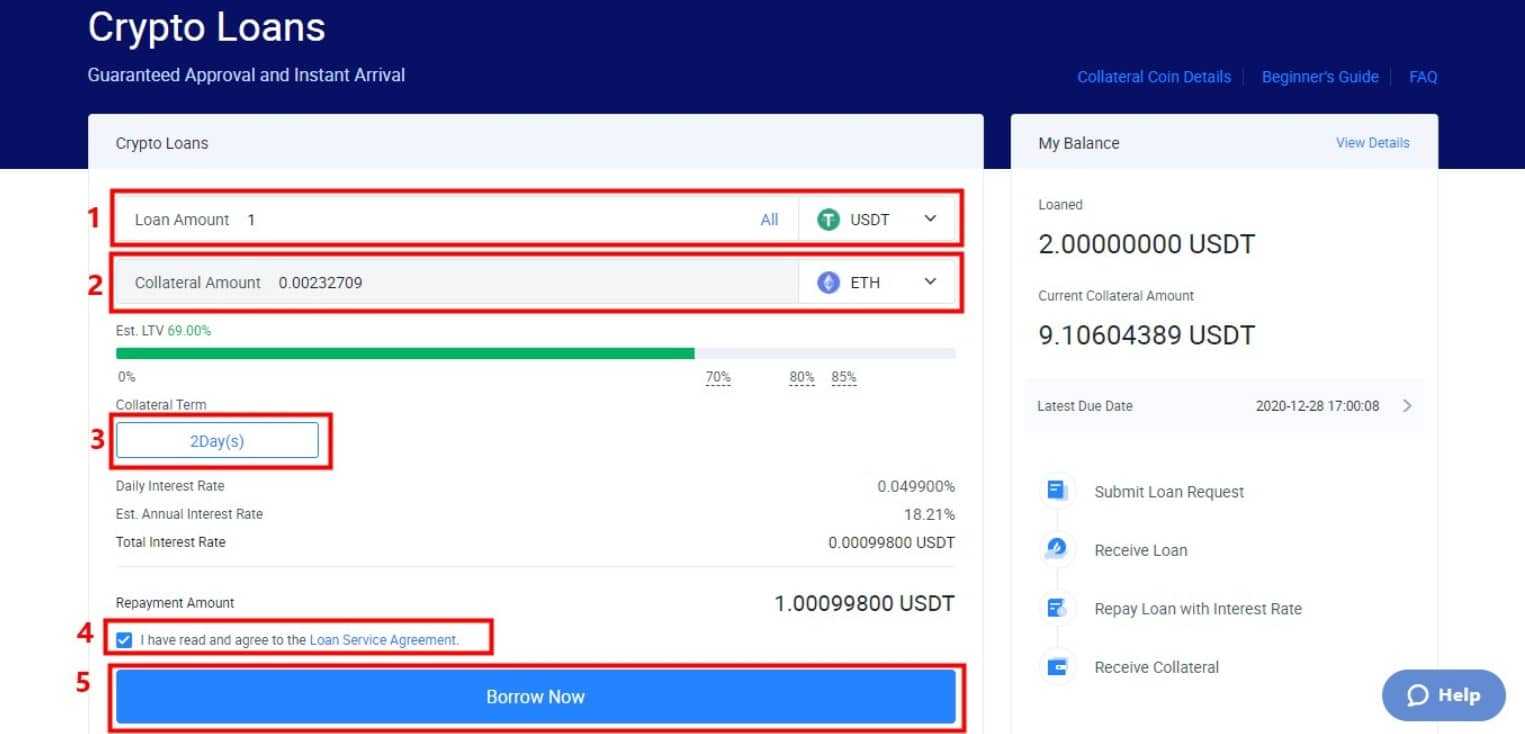Open the USDT selector chevron

pyautogui.click(x=930, y=219)
